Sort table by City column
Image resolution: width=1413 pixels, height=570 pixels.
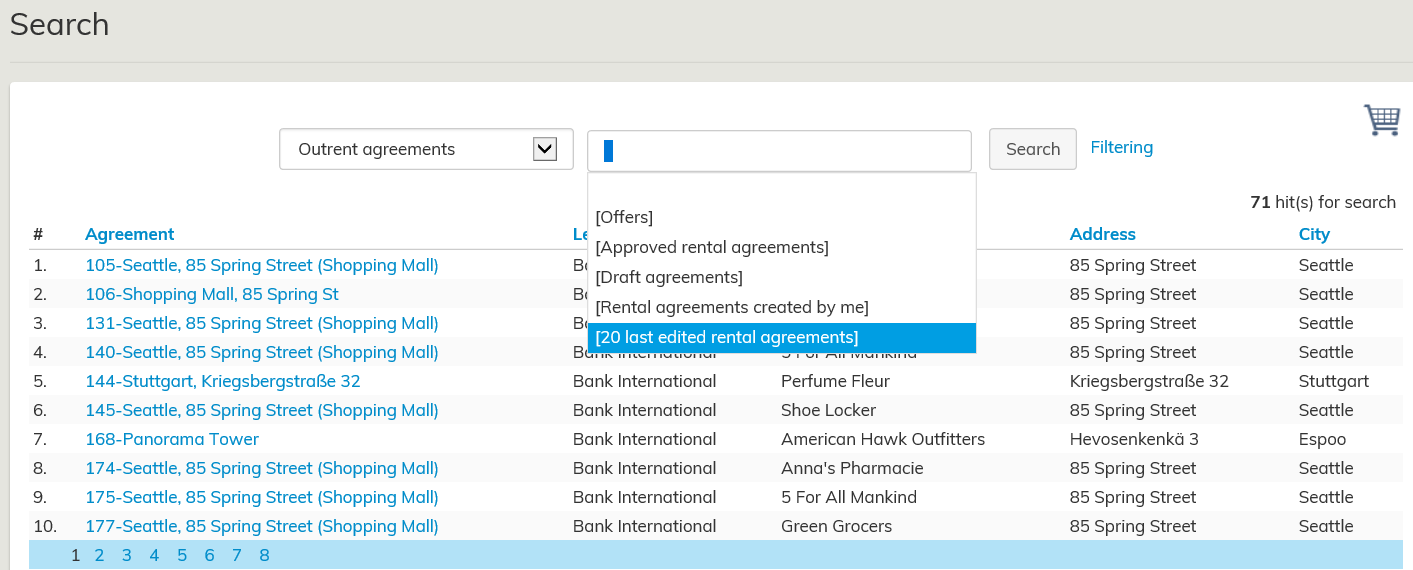pyautogui.click(x=1314, y=234)
